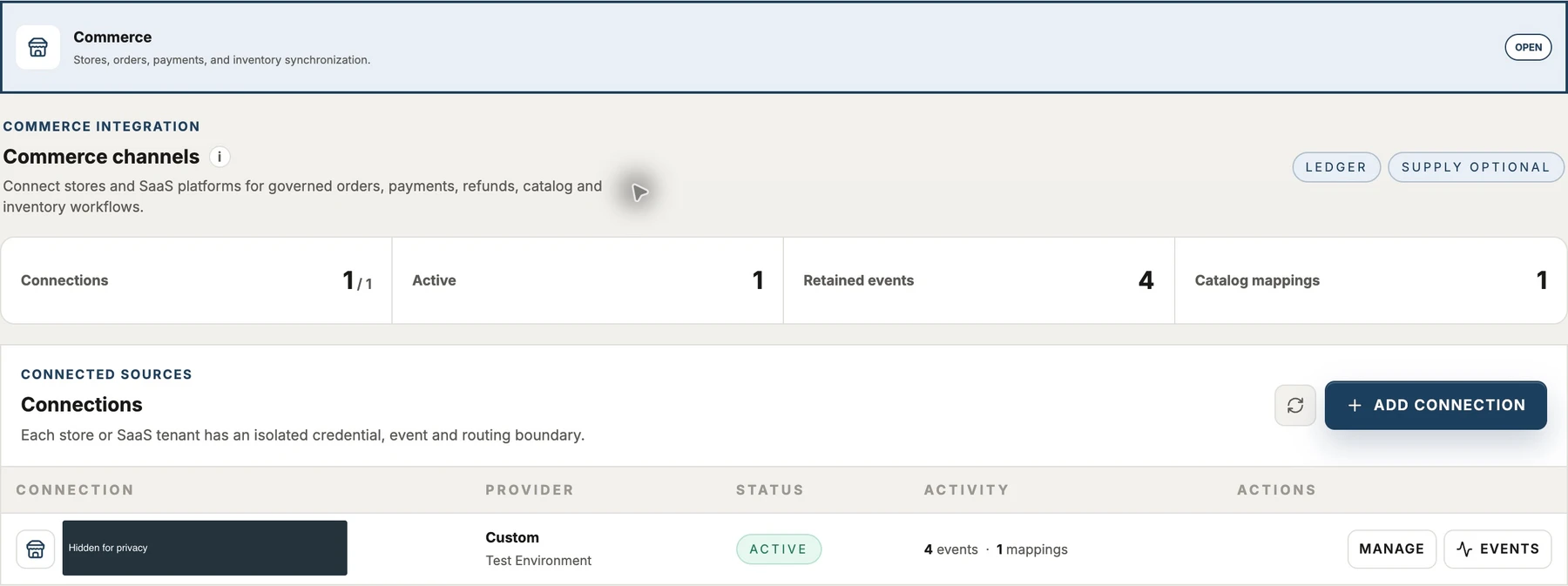Click the Retained events card
The image size is (1568, 586).
979,280
